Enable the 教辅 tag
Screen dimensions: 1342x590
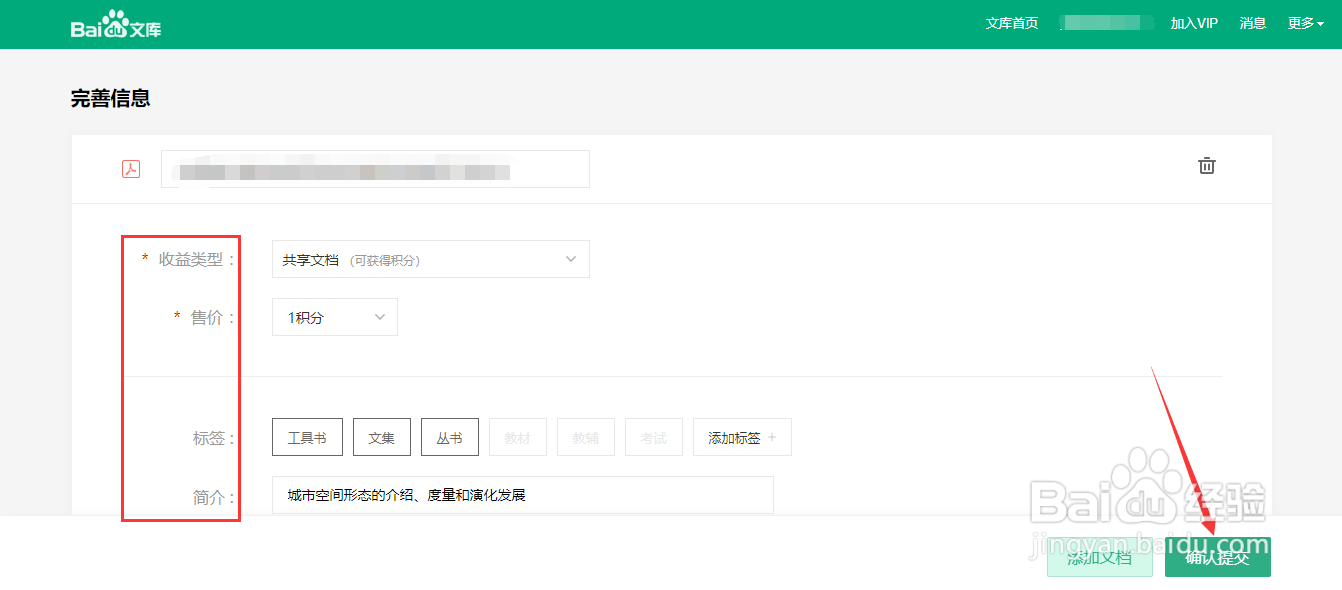click(x=585, y=437)
